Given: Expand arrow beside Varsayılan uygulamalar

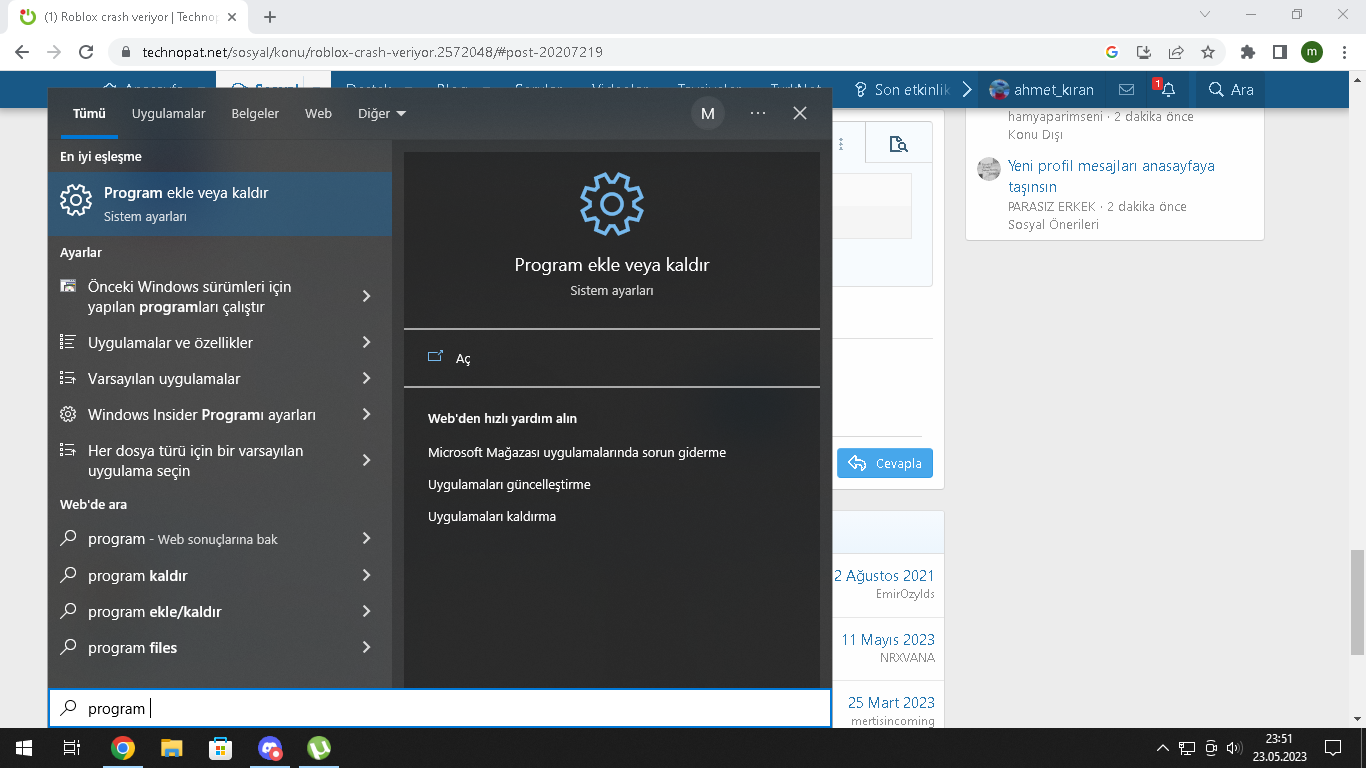Looking at the screenshot, I should coord(366,378).
